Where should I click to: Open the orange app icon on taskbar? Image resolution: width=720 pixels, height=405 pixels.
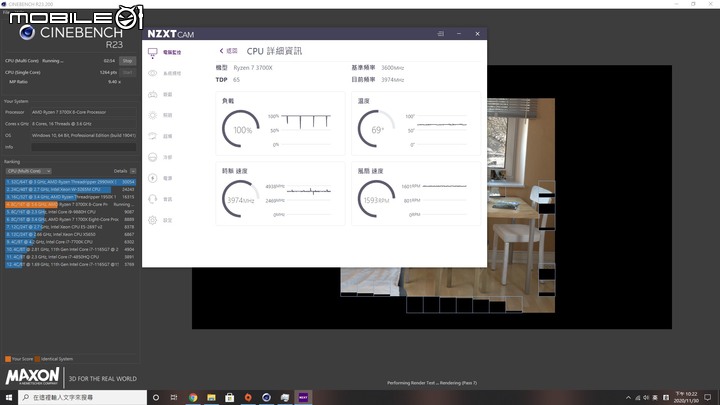point(248,397)
